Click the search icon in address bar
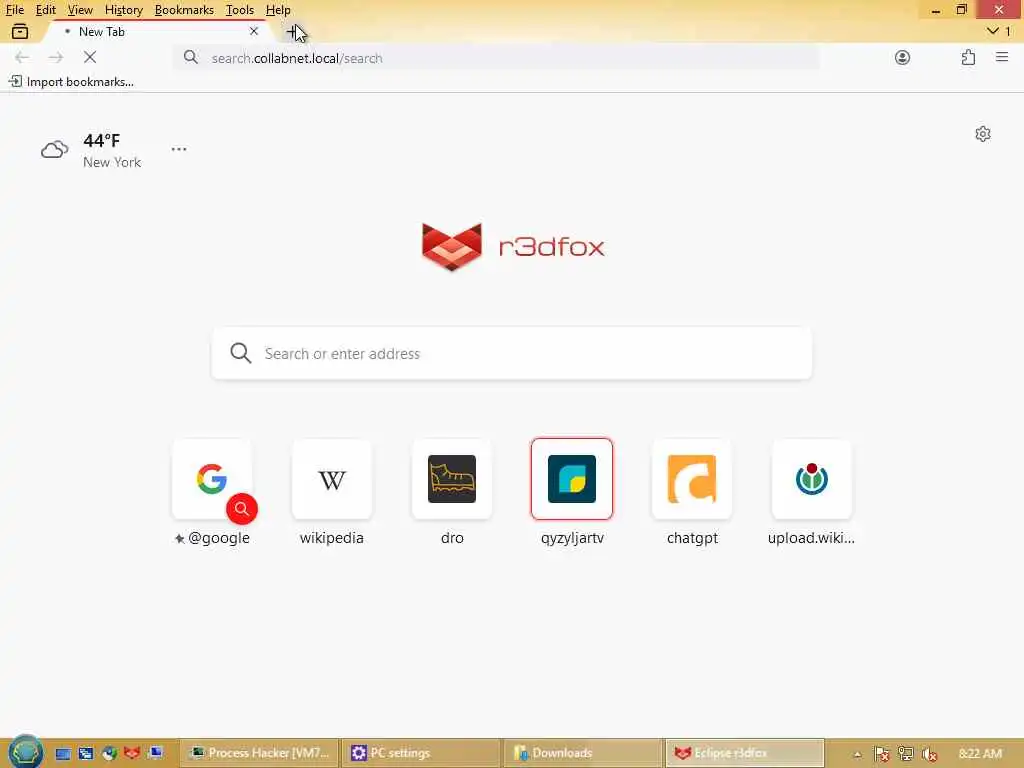 (190, 57)
